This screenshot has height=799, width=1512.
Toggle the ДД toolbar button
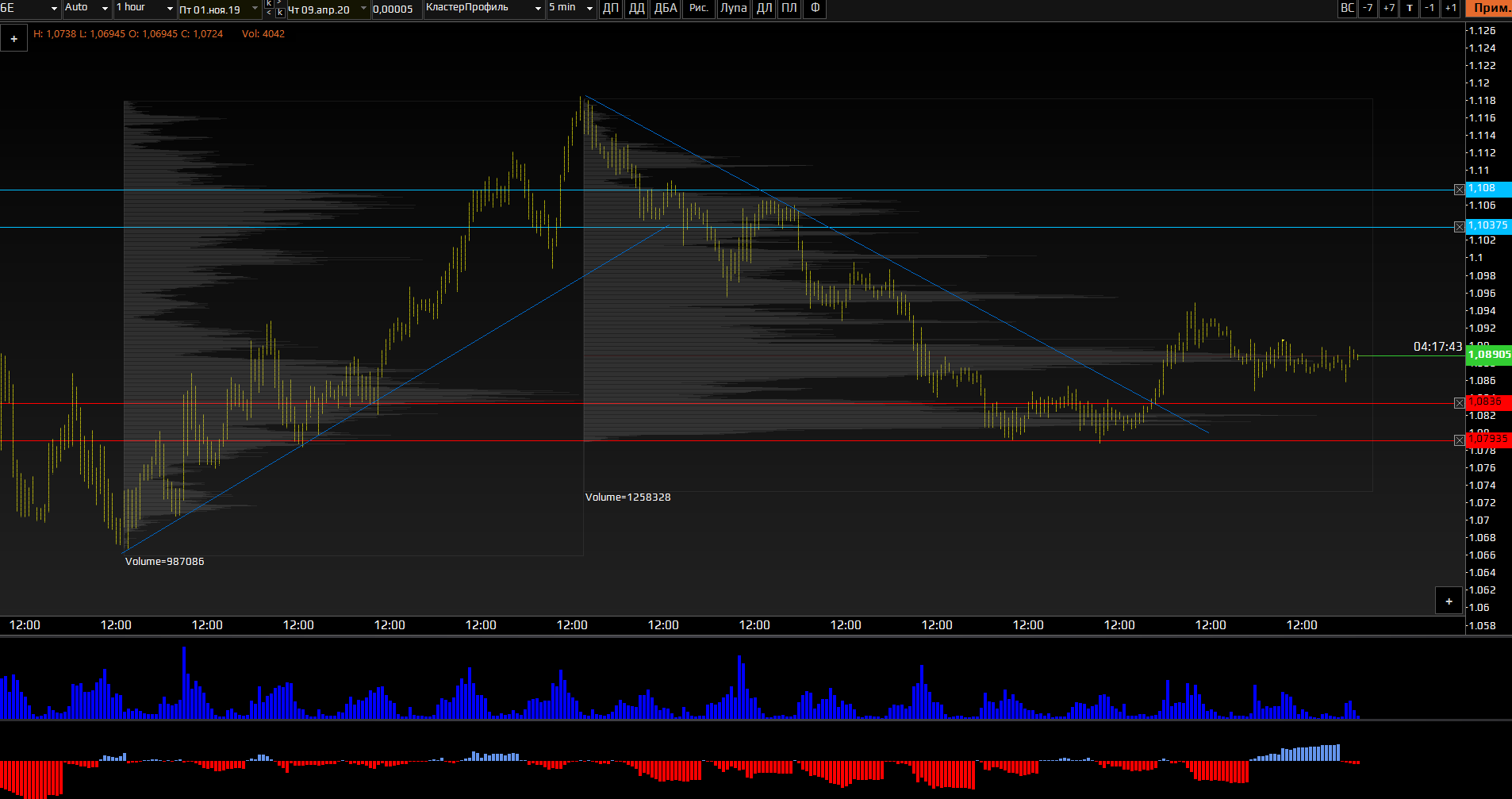point(636,9)
